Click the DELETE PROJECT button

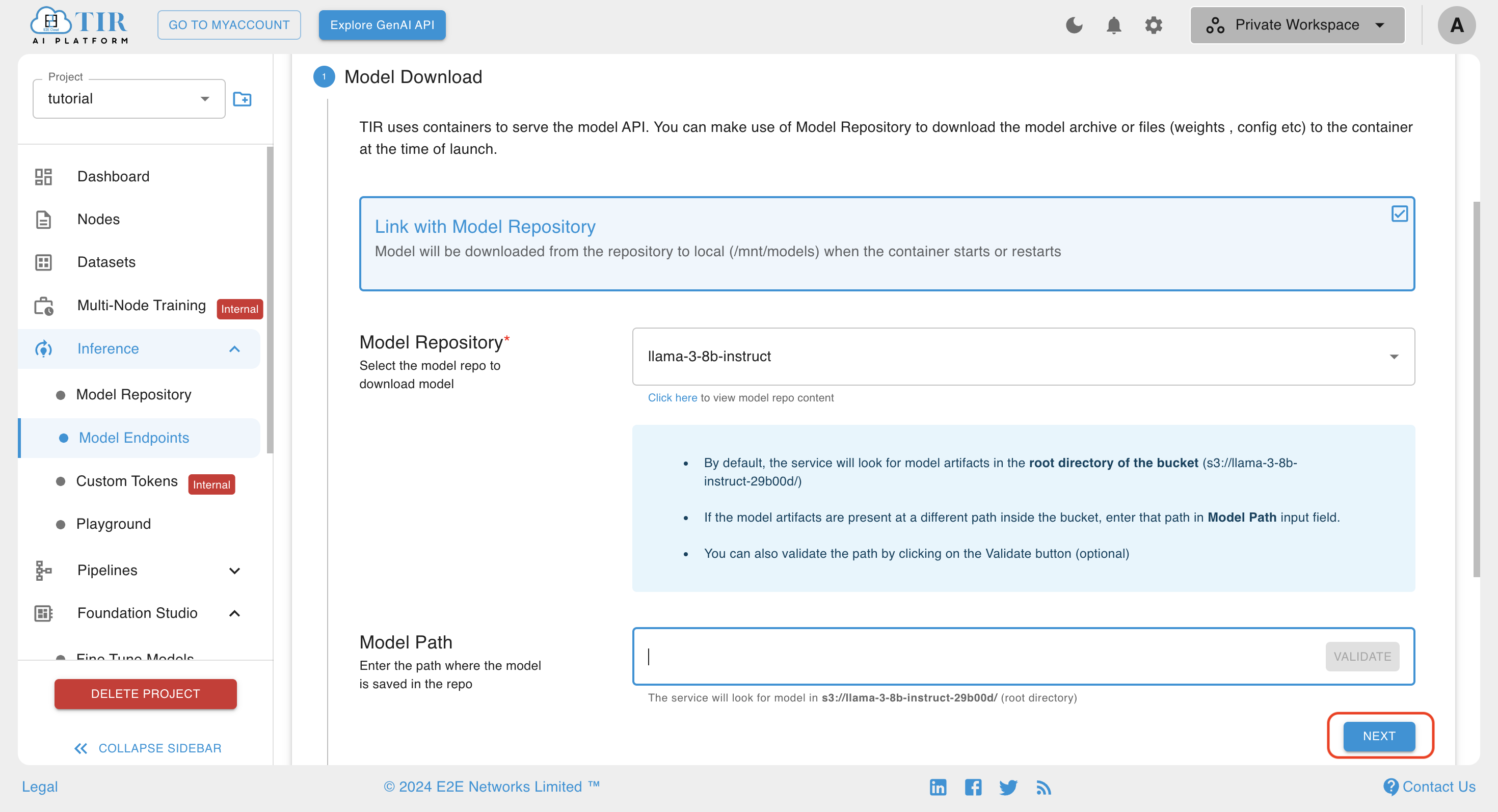coord(145,693)
